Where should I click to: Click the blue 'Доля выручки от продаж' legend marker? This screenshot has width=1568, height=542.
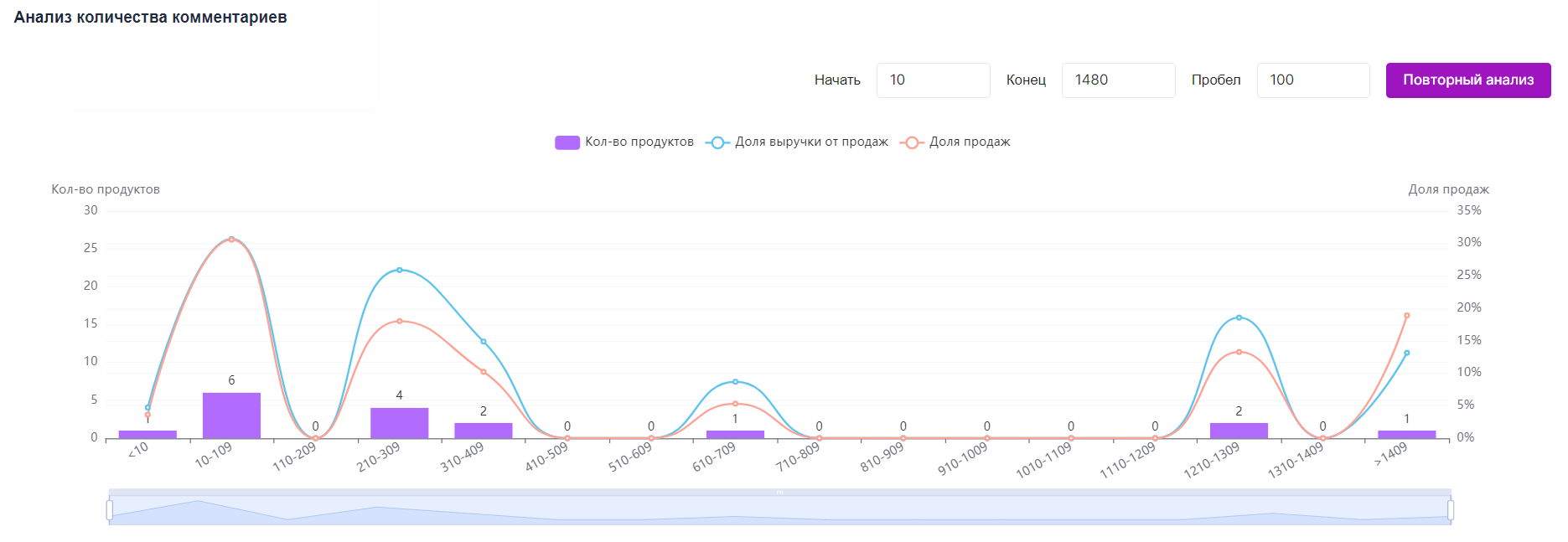(x=717, y=142)
